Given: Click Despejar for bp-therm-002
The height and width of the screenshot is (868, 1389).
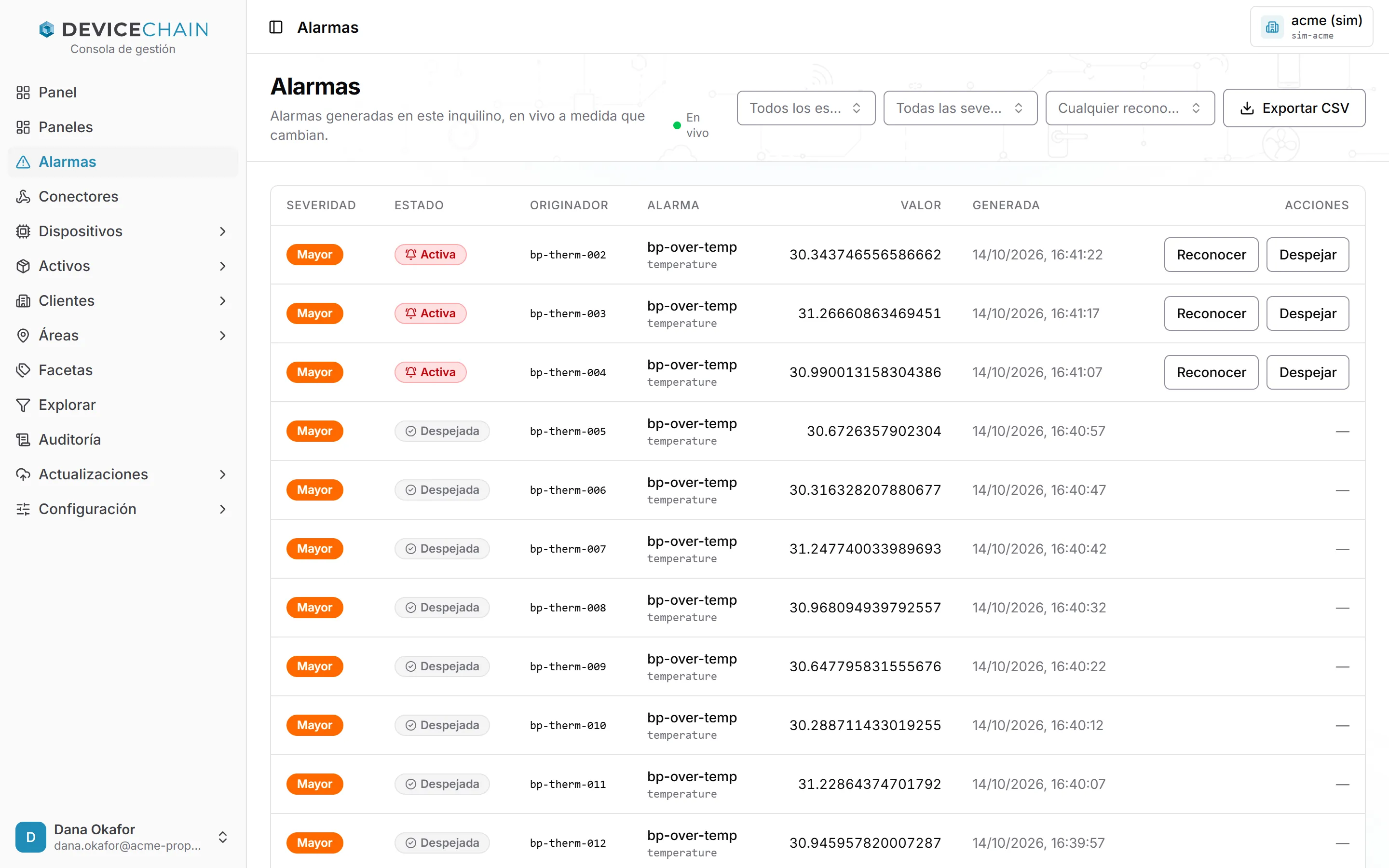Looking at the screenshot, I should tap(1307, 254).
